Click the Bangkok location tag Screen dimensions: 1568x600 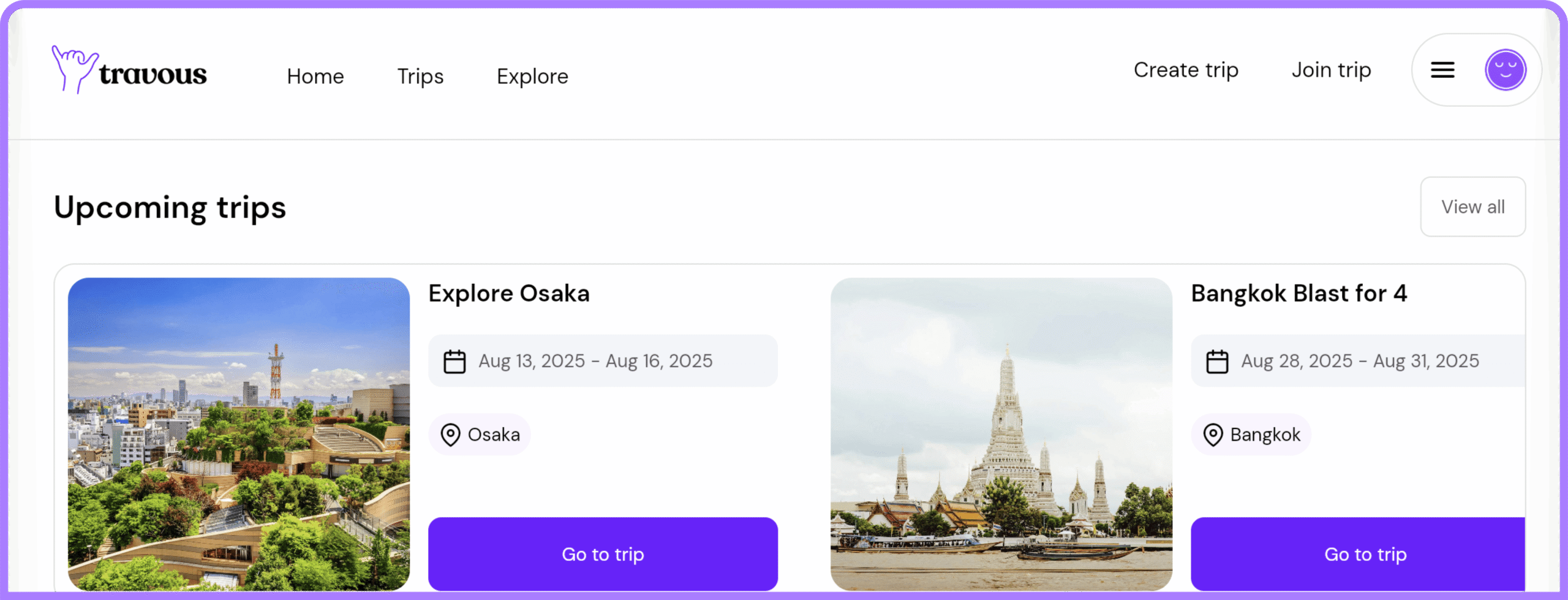[x=1251, y=435]
